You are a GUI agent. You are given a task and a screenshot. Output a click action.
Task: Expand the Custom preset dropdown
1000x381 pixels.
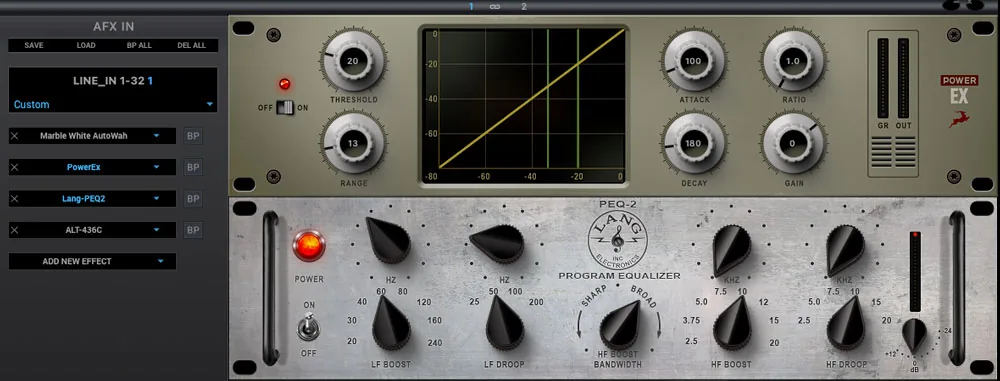pyautogui.click(x=209, y=105)
